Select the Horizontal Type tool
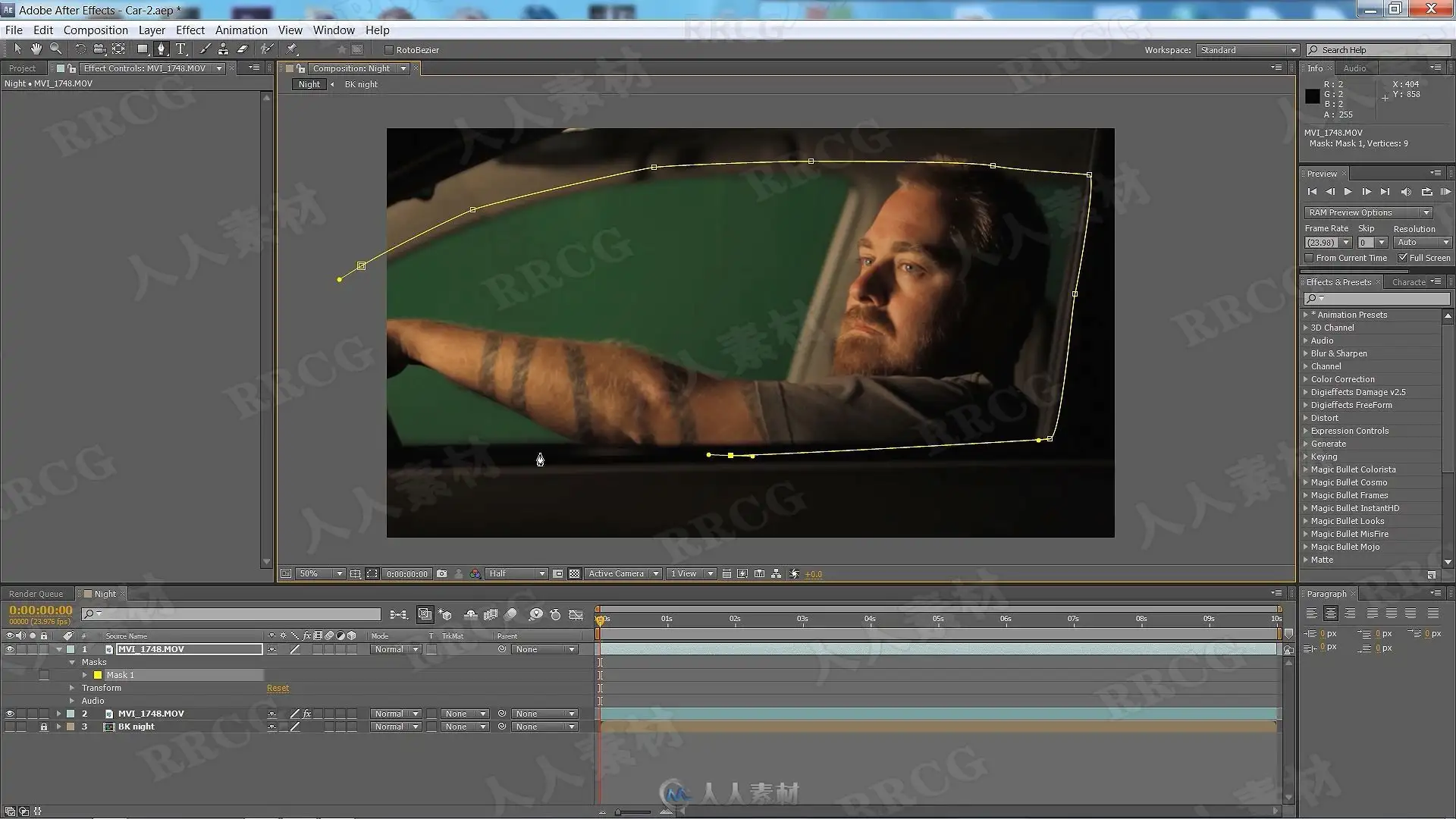Viewport: 1456px width, 819px height. tap(180, 49)
